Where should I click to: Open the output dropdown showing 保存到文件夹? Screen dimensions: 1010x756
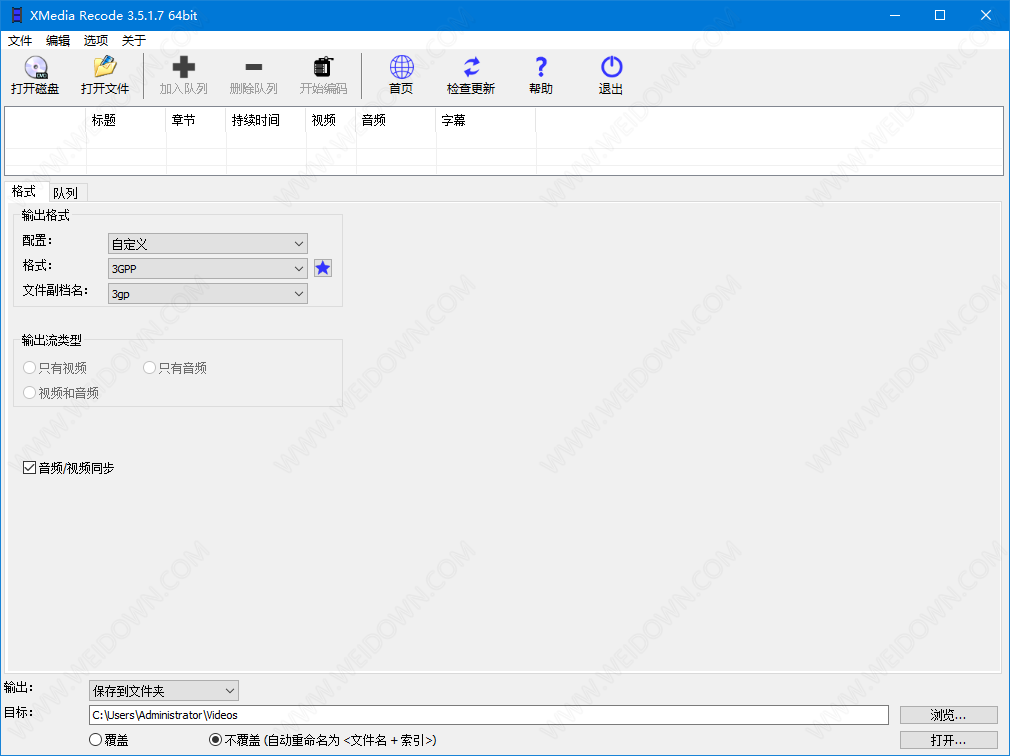pos(163,690)
